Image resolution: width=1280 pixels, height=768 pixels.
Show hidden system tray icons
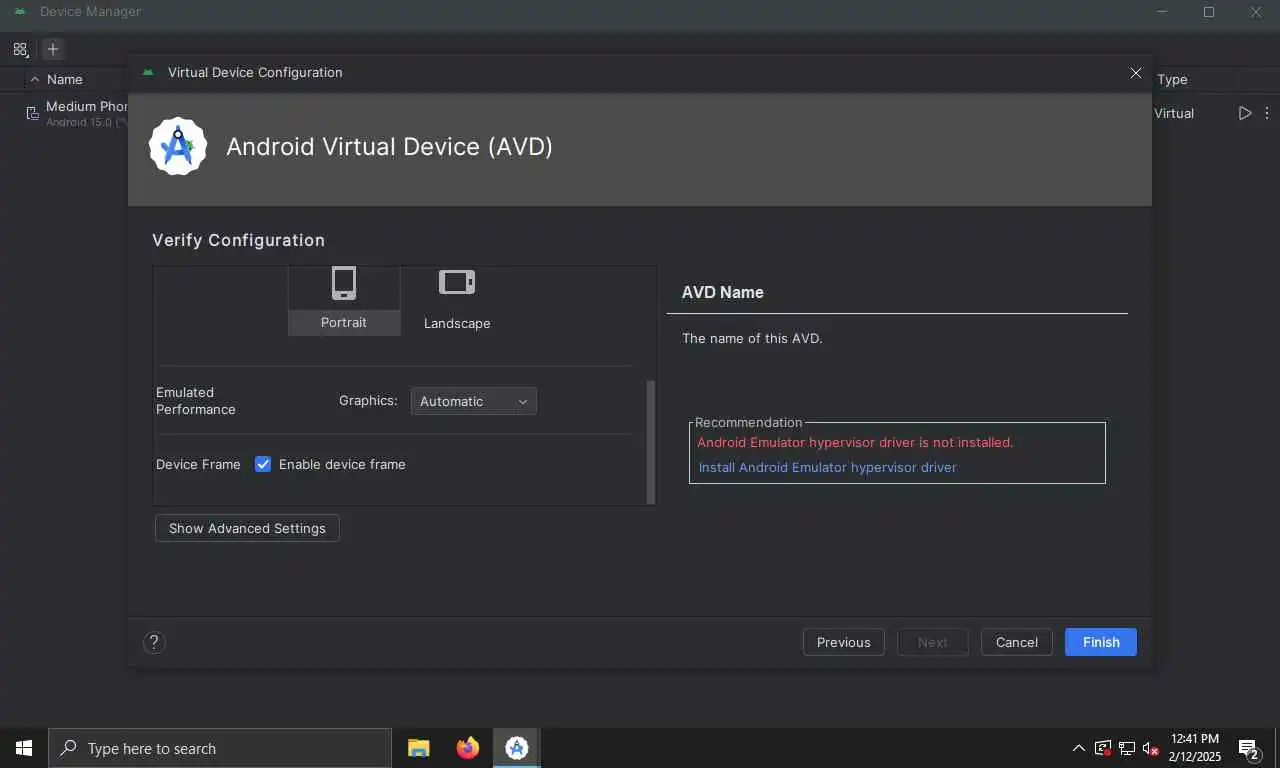coord(1078,748)
